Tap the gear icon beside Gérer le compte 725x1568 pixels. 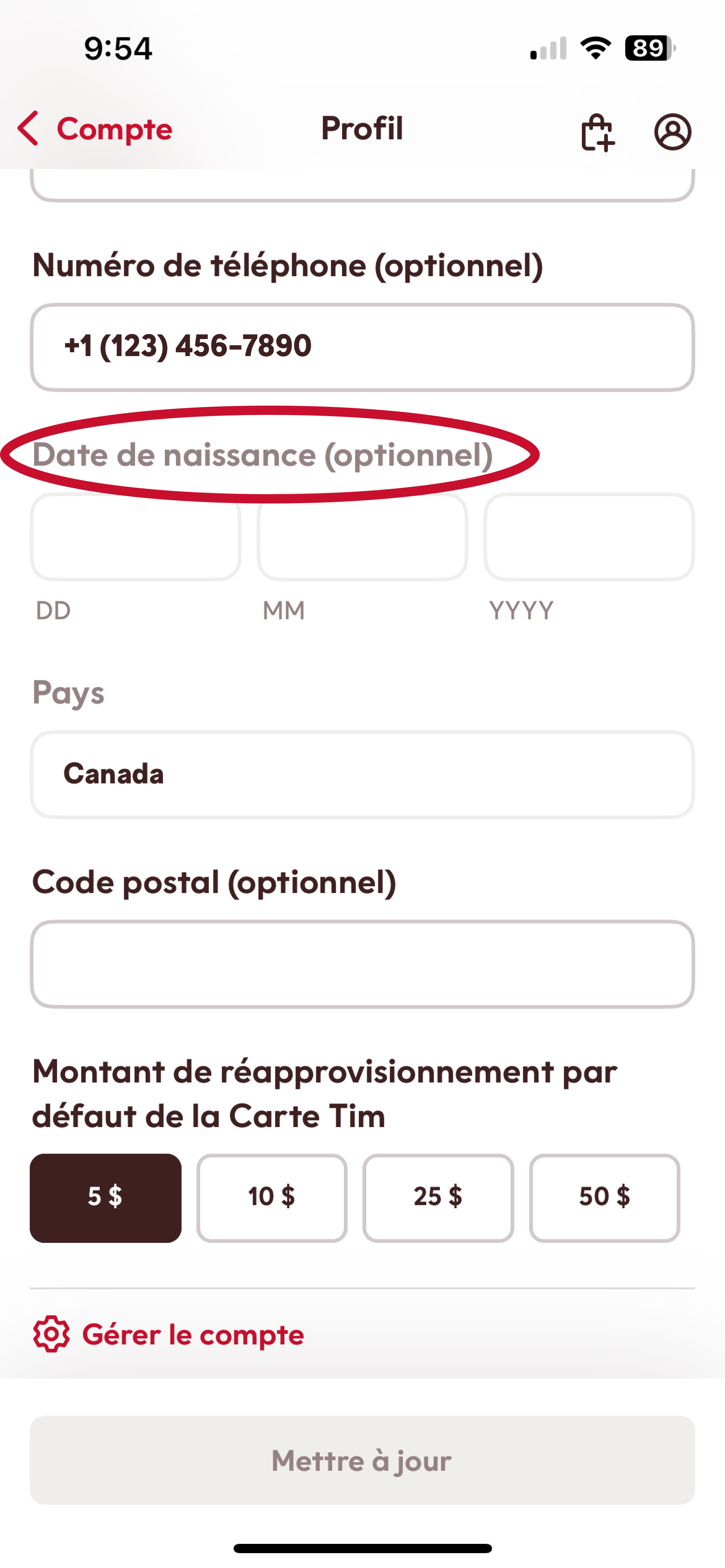pyautogui.click(x=51, y=1334)
